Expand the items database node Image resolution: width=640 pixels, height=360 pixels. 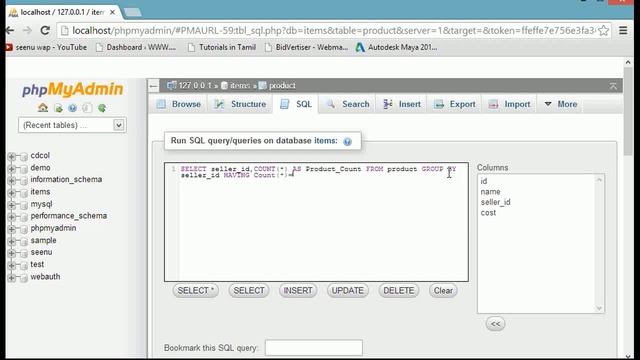[x=11, y=192]
